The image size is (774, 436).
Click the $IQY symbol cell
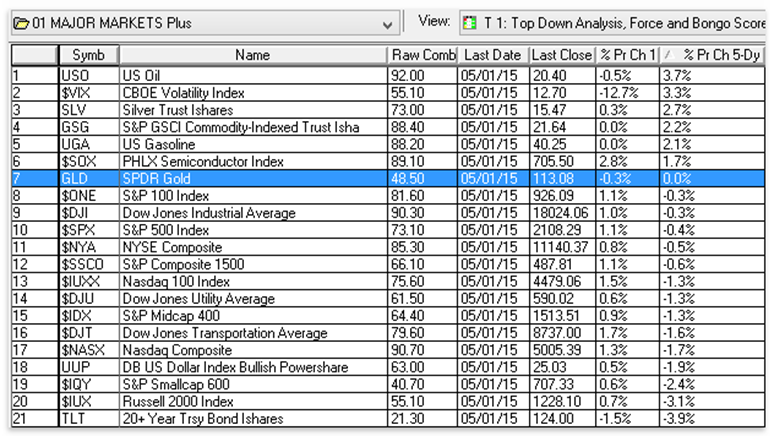pyautogui.click(x=89, y=384)
